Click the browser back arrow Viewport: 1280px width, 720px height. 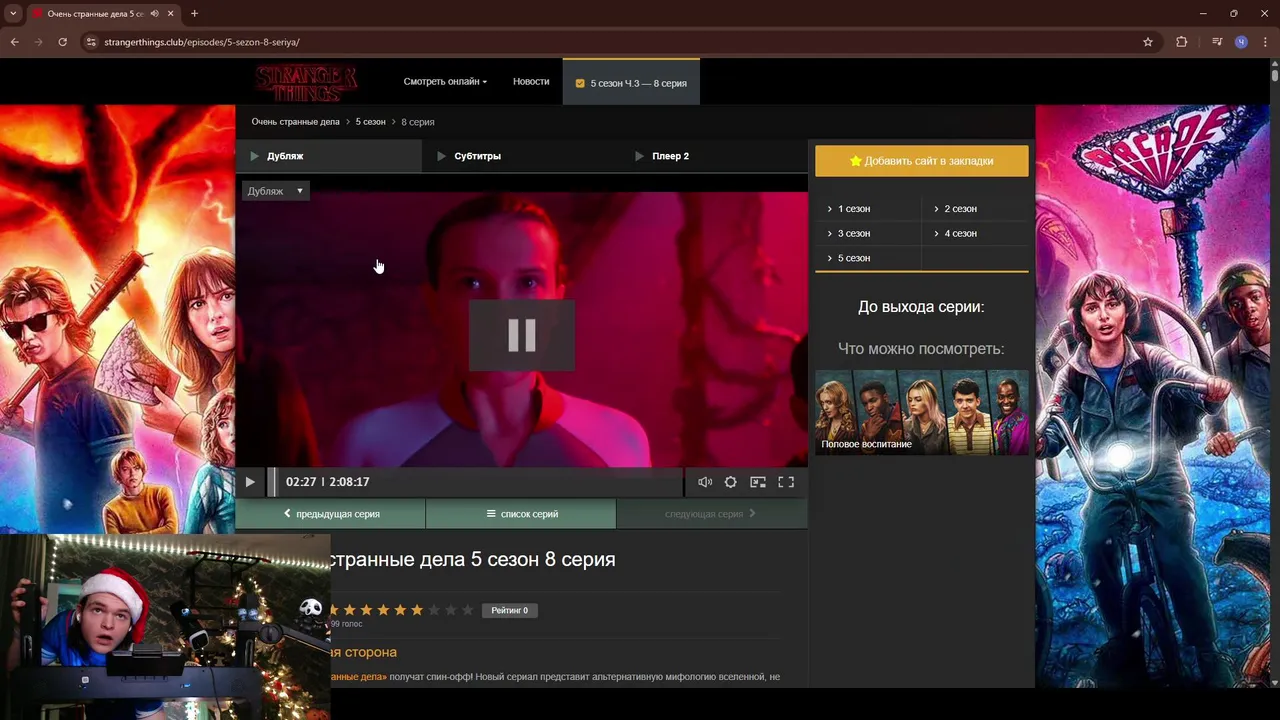15,42
